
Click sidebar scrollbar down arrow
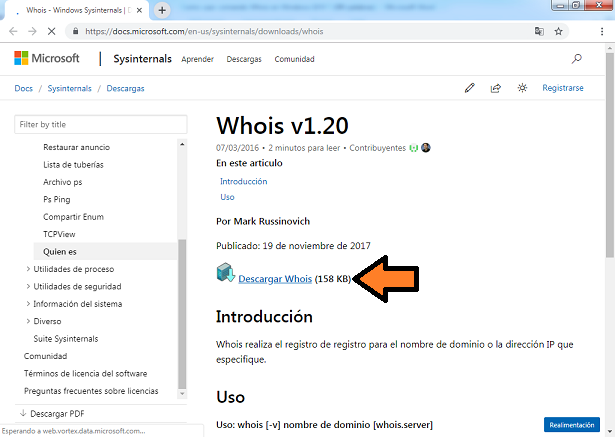pyautogui.click(x=182, y=394)
